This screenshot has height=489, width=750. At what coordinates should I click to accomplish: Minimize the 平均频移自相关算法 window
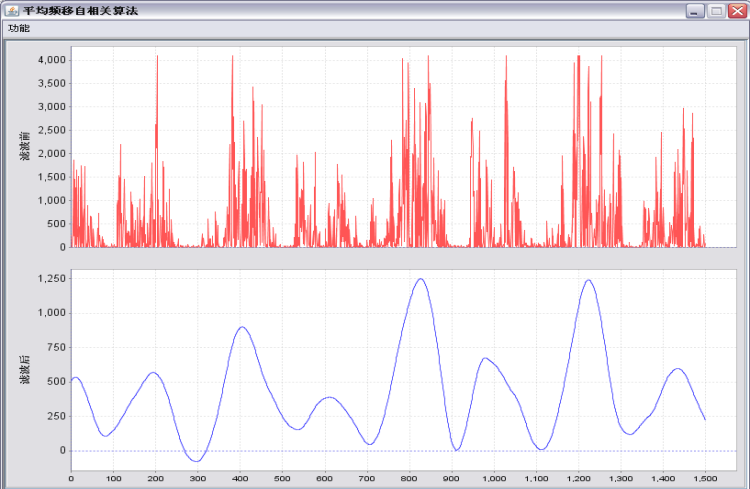pyautogui.click(x=695, y=10)
